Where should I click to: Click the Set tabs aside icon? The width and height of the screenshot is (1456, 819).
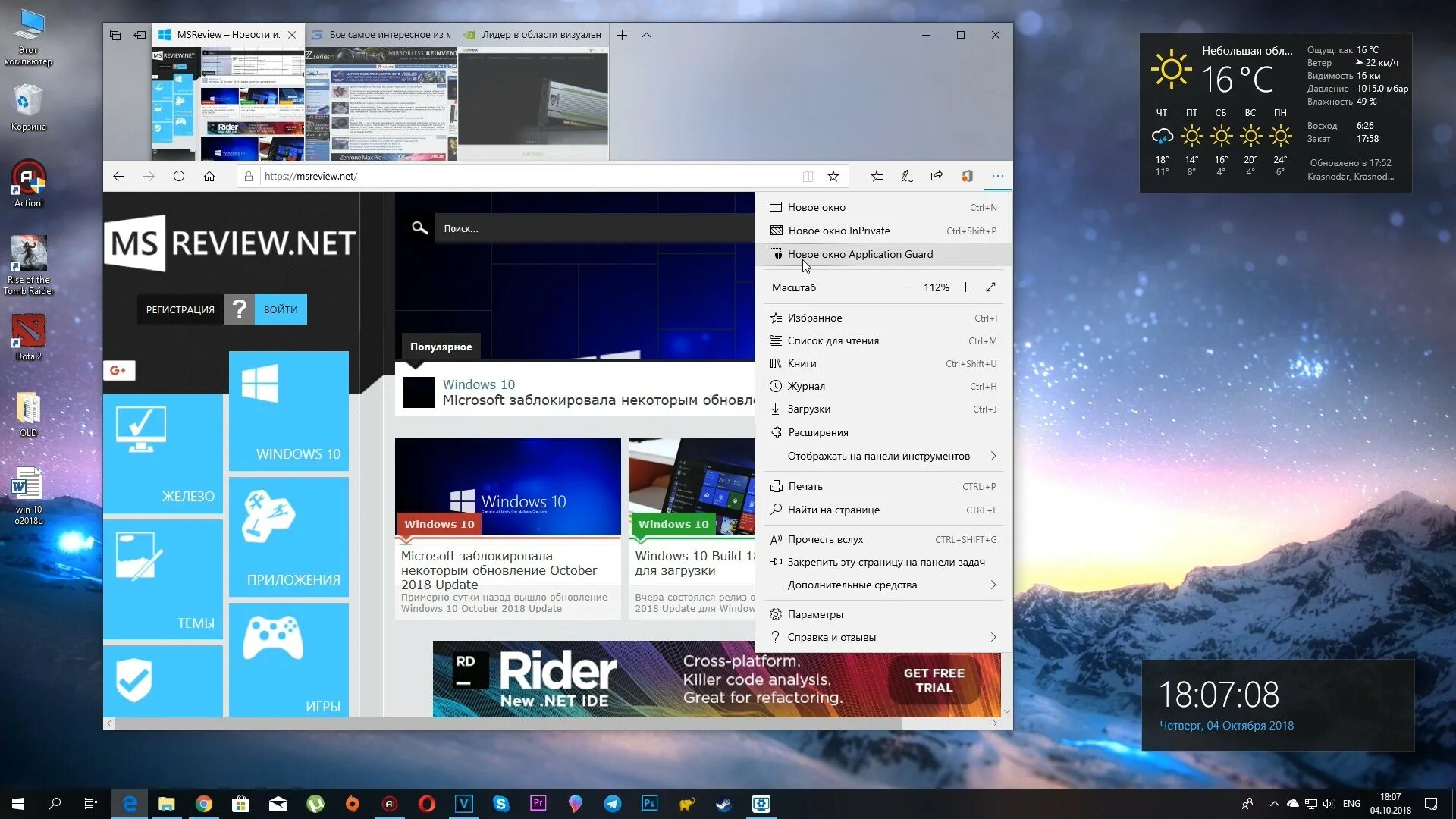140,35
